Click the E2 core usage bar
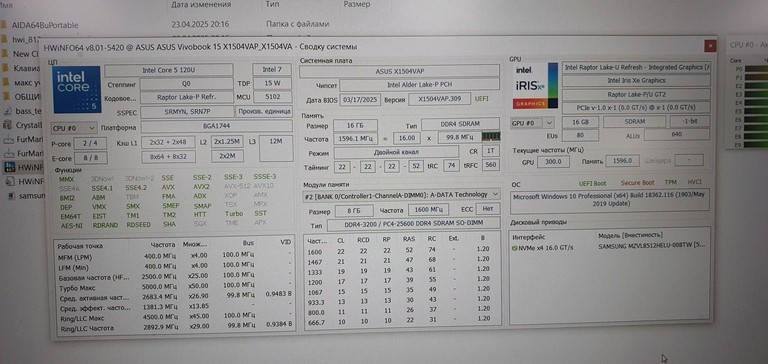Viewport: 768px width, 364px height. 756,85
